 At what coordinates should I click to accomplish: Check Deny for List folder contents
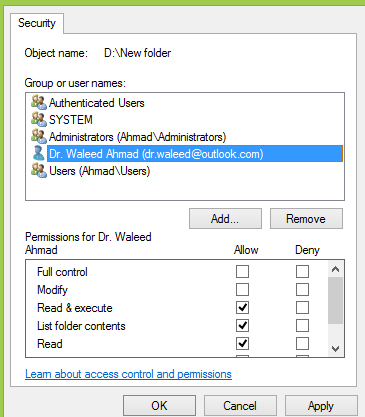point(302,326)
